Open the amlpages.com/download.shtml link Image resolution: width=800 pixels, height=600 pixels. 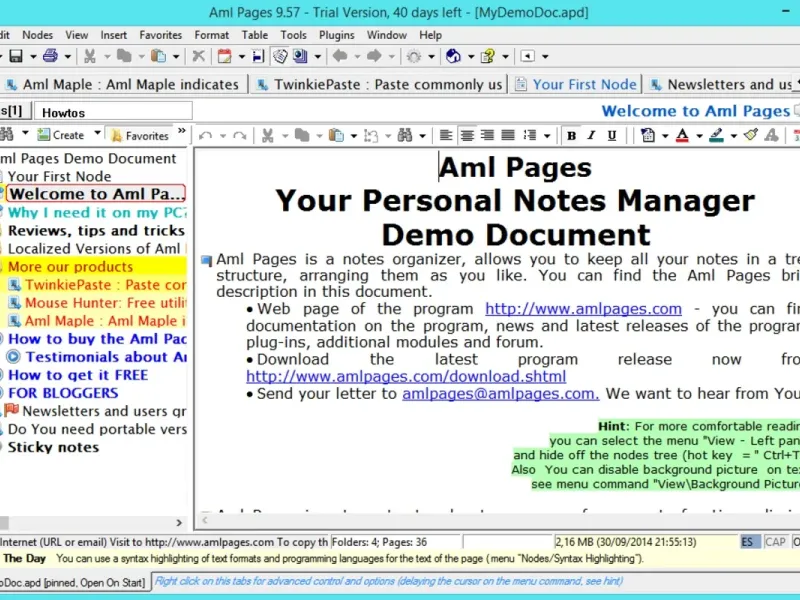pyautogui.click(x=406, y=377)
